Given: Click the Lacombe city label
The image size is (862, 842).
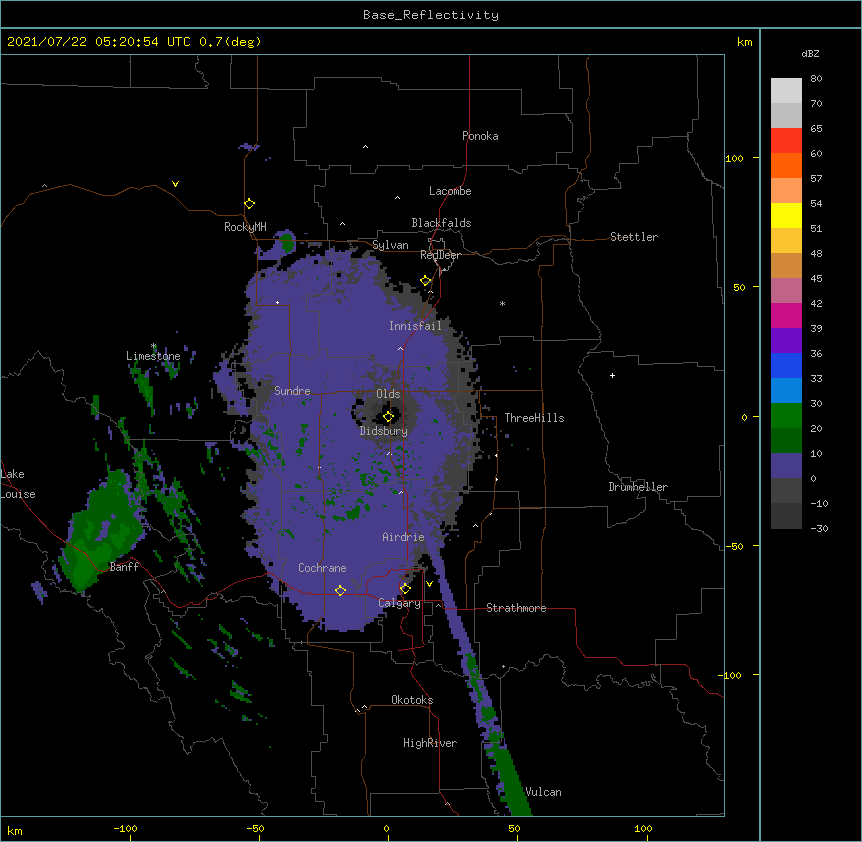Looking at the screenshot, I should (x=450, y=191).
